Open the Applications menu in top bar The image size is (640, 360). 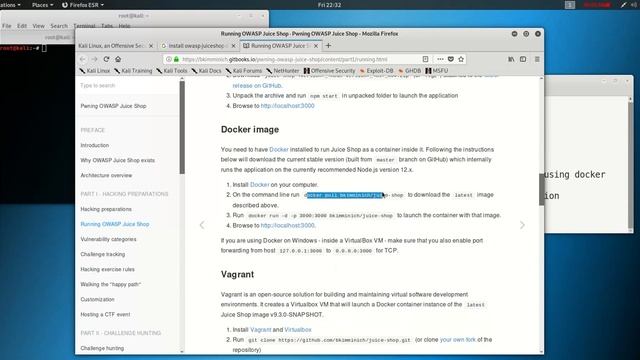pos(10,5)
